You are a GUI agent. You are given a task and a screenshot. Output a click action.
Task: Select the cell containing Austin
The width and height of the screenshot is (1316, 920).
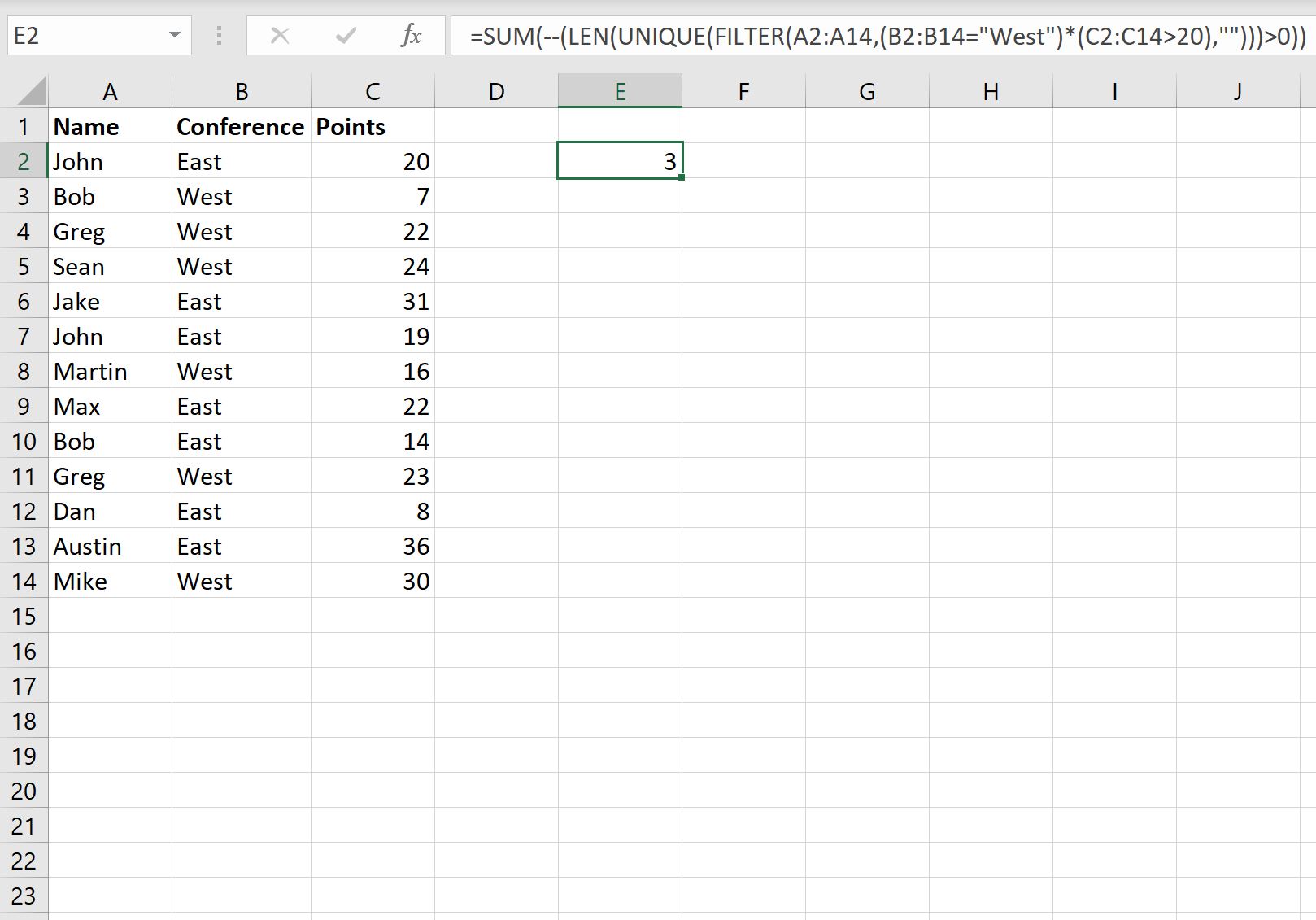(x=110, y=547)
